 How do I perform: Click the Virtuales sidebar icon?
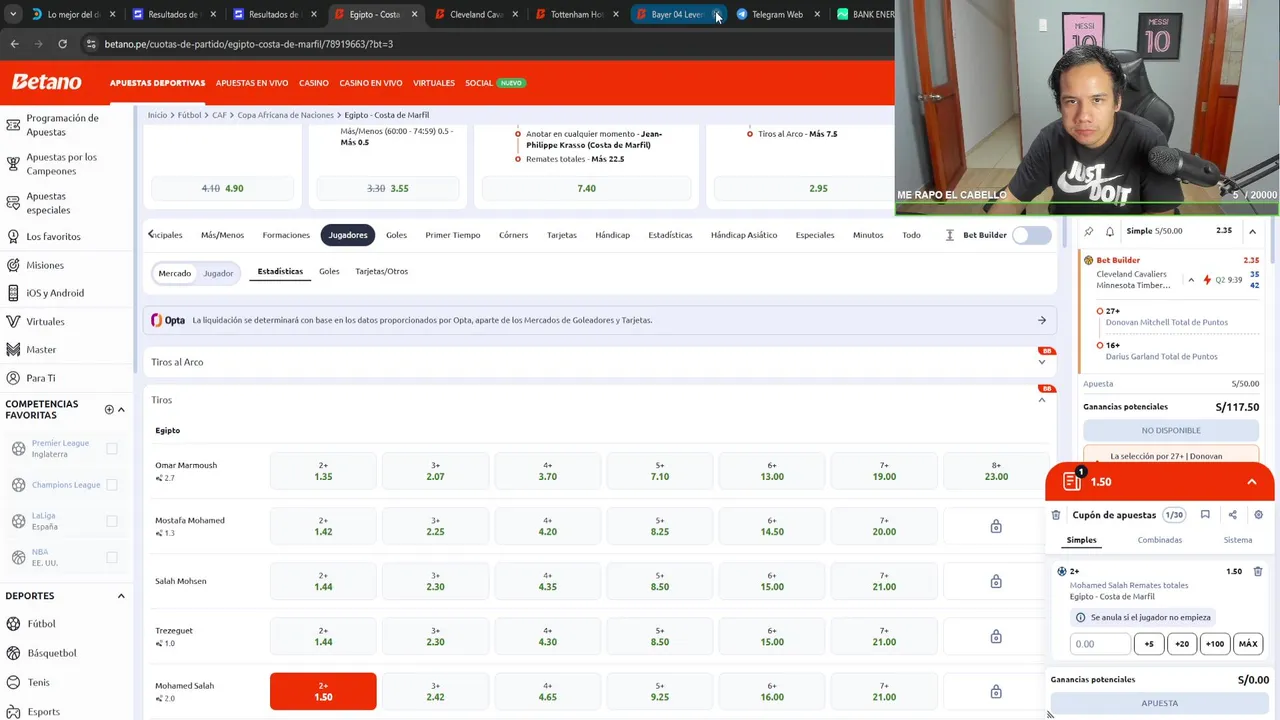coord(13,322)
